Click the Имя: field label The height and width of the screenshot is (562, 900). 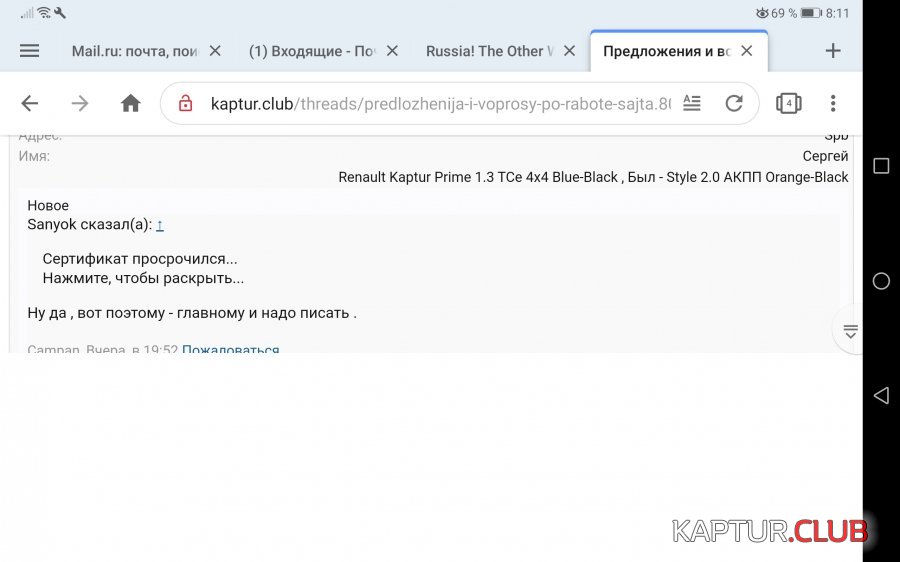point(34,156)
